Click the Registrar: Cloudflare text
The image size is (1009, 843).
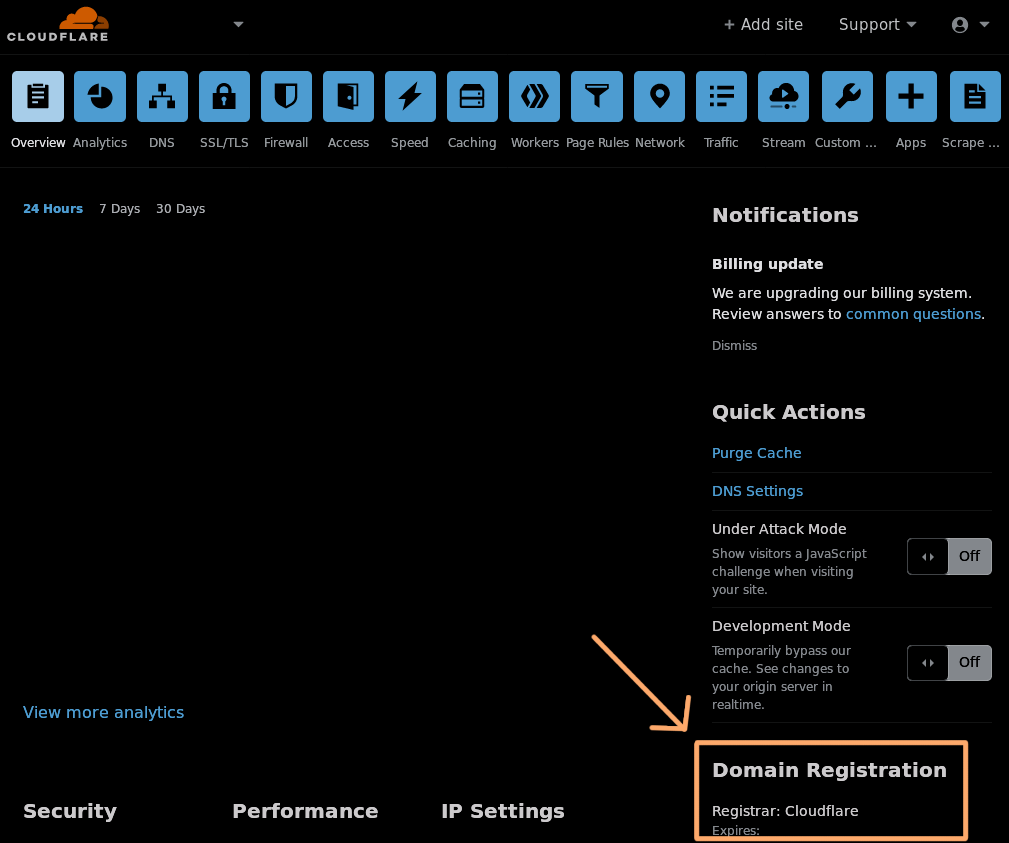785,811
